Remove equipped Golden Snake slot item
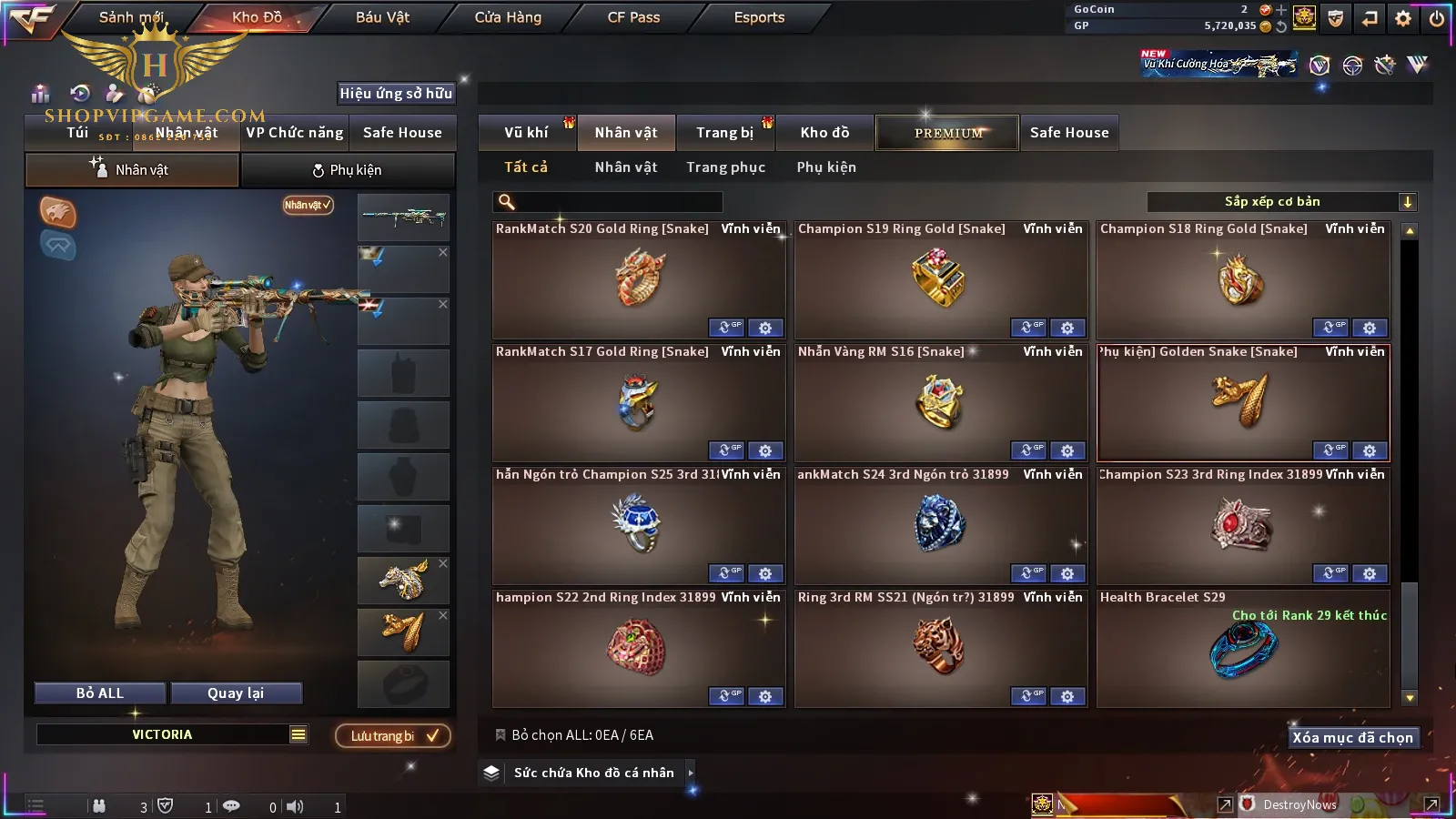 click(443, 616)
